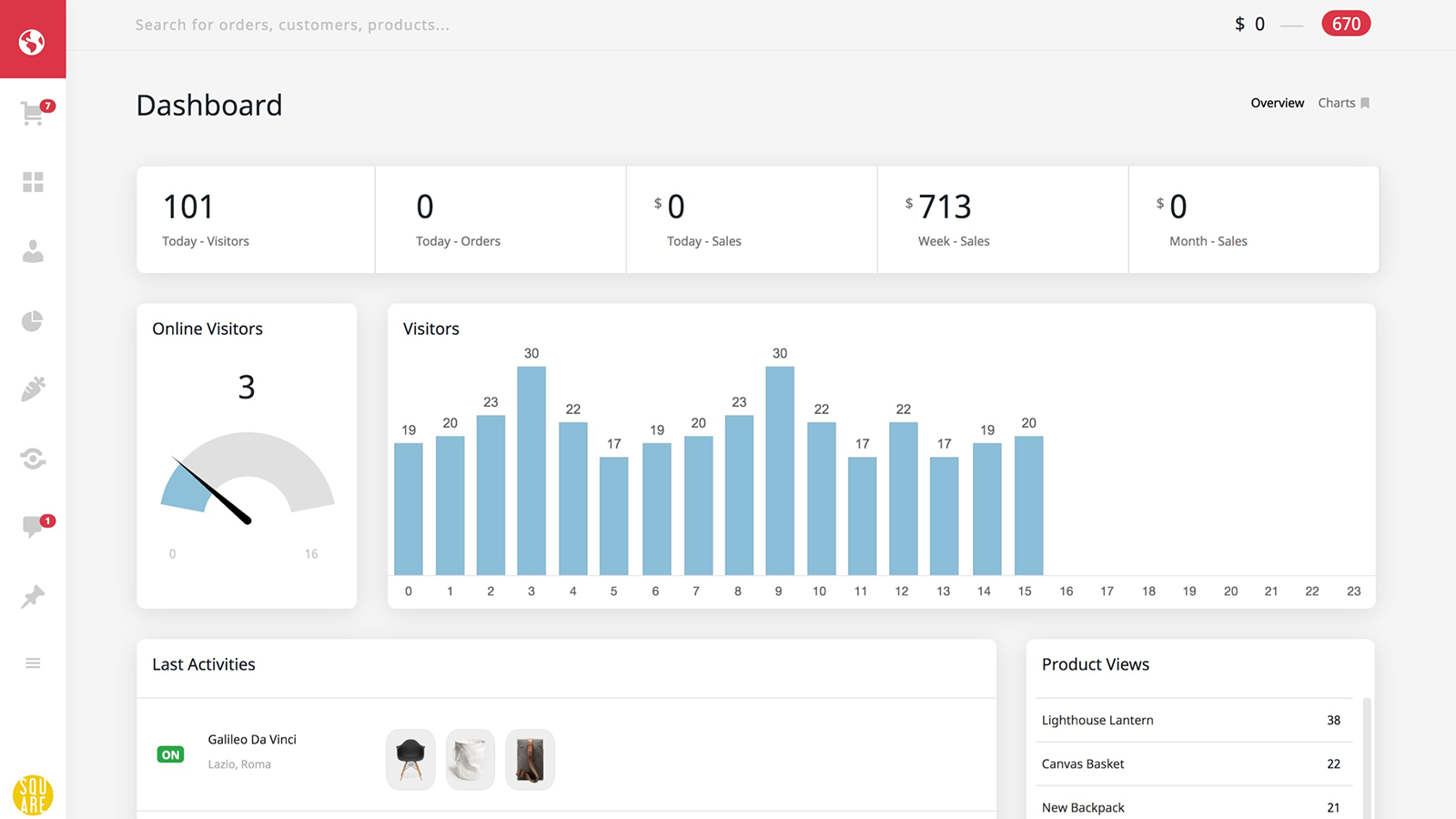Click the hour 5 bar with value 17
This screenshot has height=819, width=1456.
(x=614, y=516)
